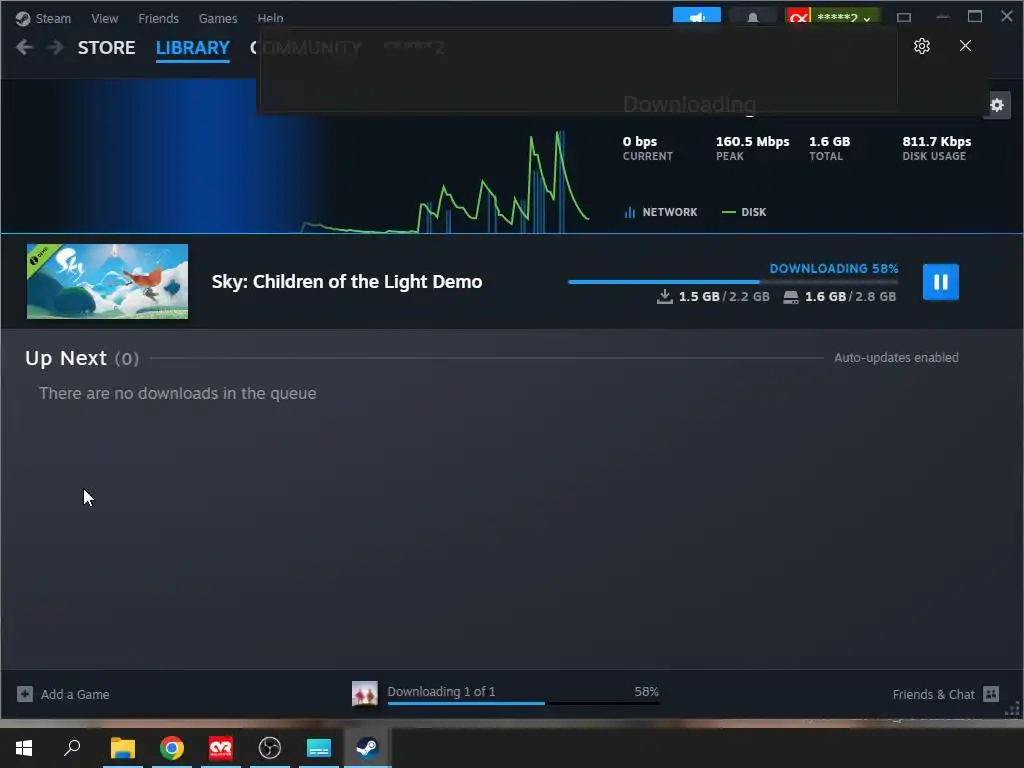1024x768 pixels.
Task: Click Add a Game
Action: (75, 694)
